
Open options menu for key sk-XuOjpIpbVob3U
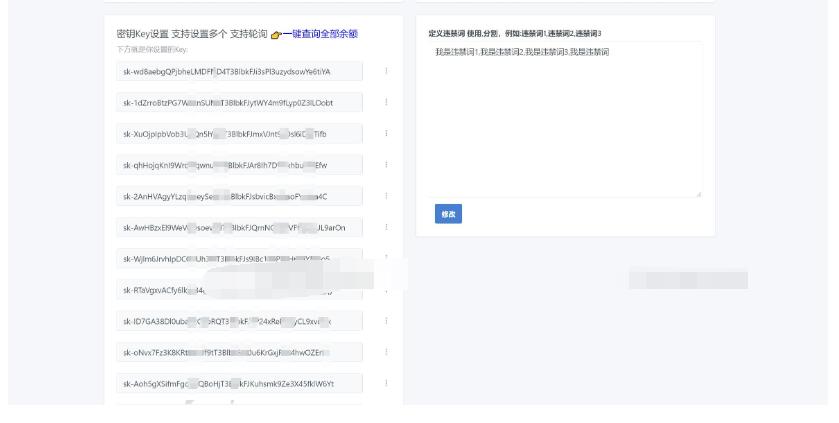point(386,133)
